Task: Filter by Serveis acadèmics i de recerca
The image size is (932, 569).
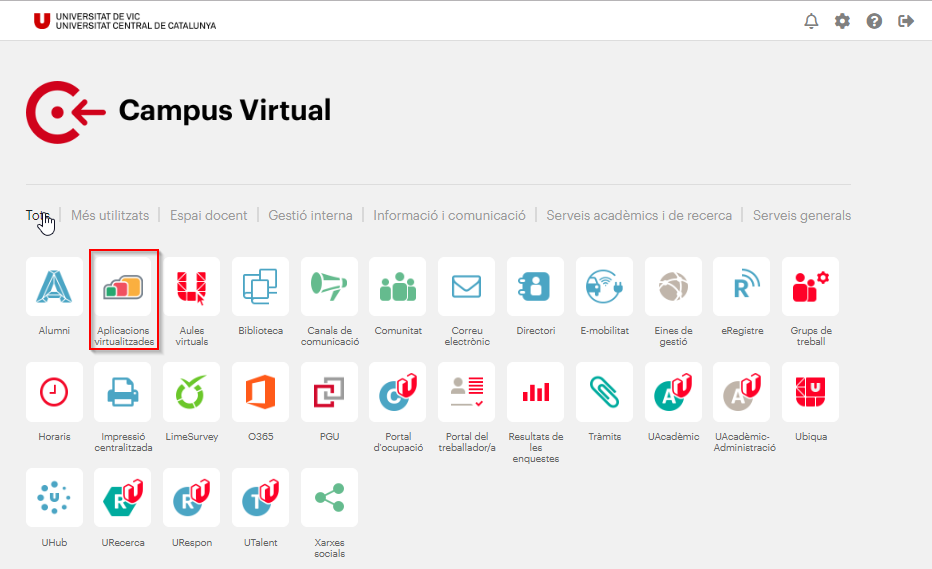Action: [639, 215]
